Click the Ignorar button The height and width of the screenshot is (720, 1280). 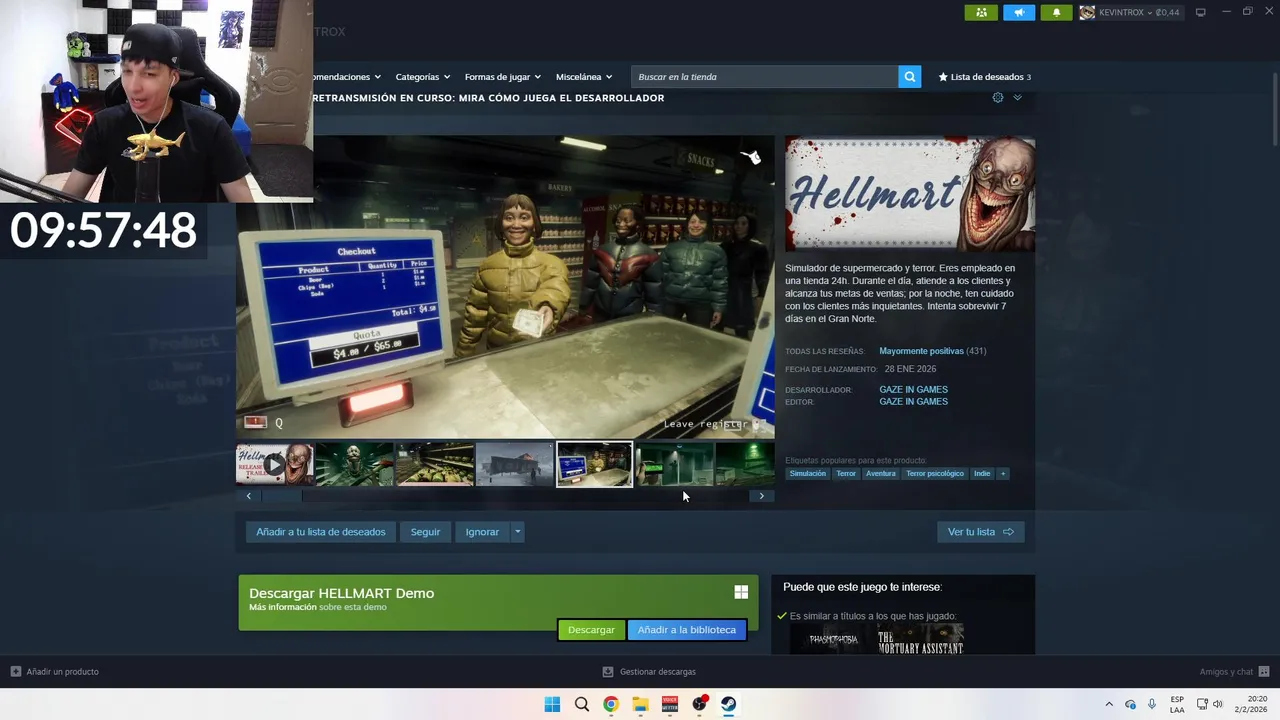click(482, 532)
